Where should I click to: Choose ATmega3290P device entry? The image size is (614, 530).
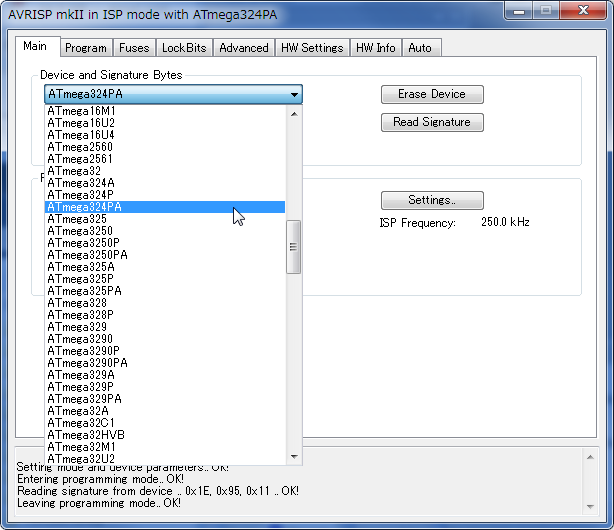click(x=165, y=351)
